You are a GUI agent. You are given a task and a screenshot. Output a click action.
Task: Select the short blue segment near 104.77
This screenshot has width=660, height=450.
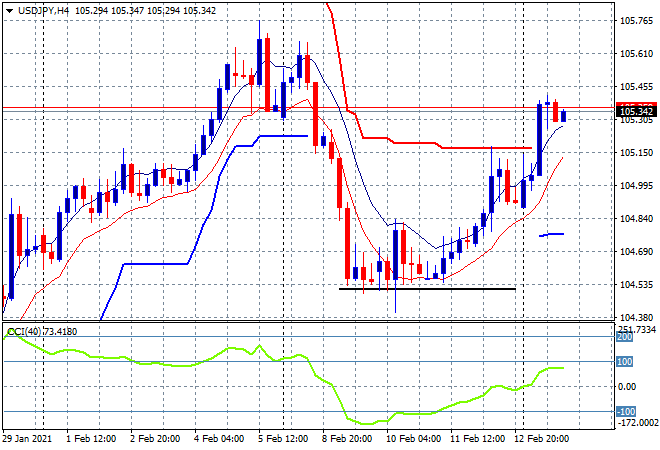[x=551, y=234]
